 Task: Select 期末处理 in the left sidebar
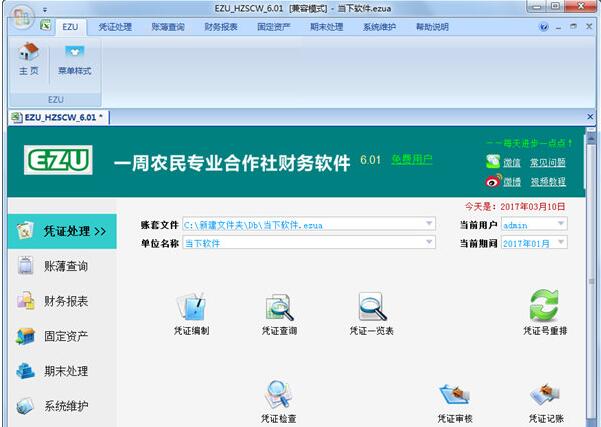pos(62,371)
